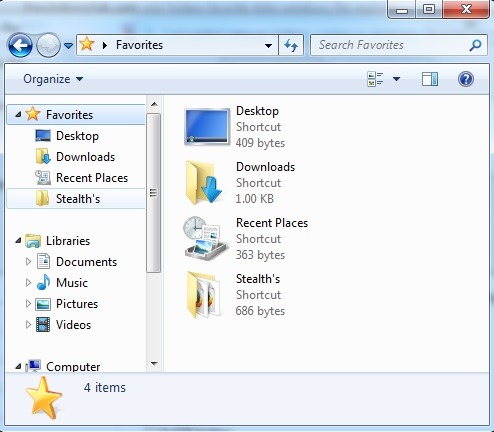Image resolution: width=494 pixels, height=432 pixels.
Task: Click the navigation pane scrollbar down arrow
Action: pyautogui.click(x=154, y=364)
